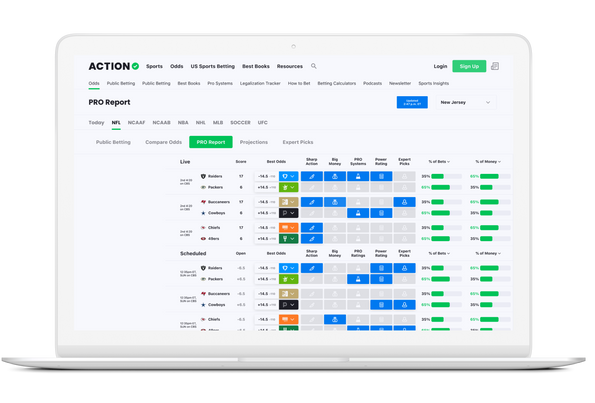Click % of Bets bar in Scheduled Cowboys row
Screen dimensions: 595x403
click(447, 305)
